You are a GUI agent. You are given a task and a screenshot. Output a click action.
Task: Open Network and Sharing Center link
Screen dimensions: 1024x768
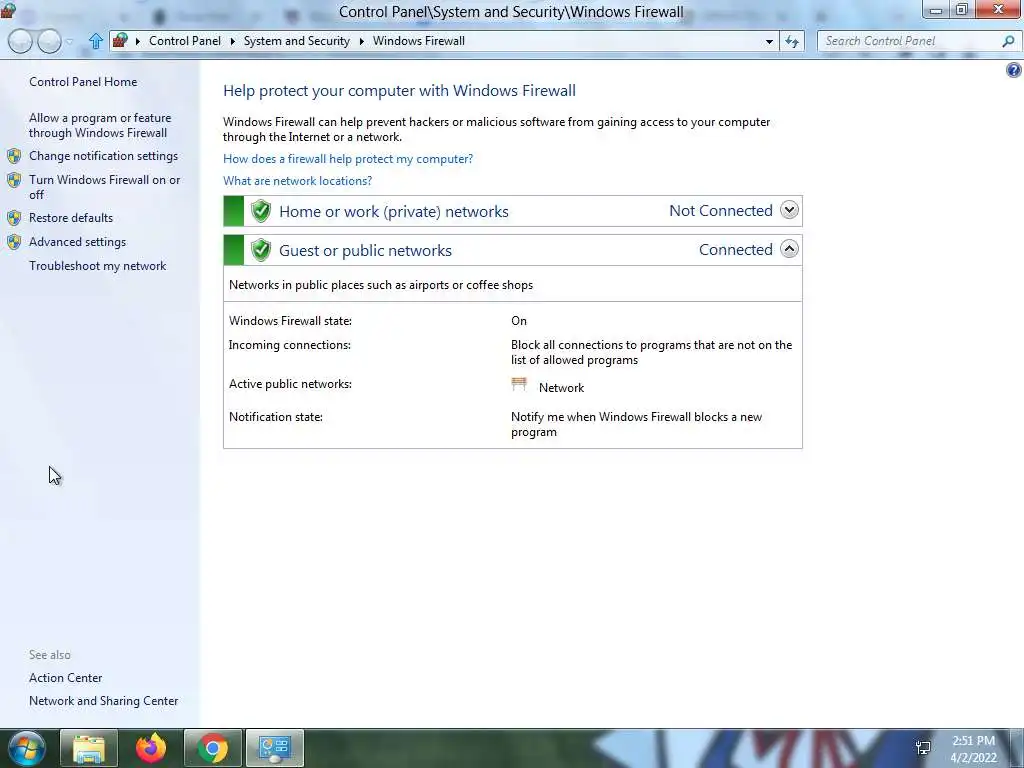pyautogui.click(x=103, y=701)
